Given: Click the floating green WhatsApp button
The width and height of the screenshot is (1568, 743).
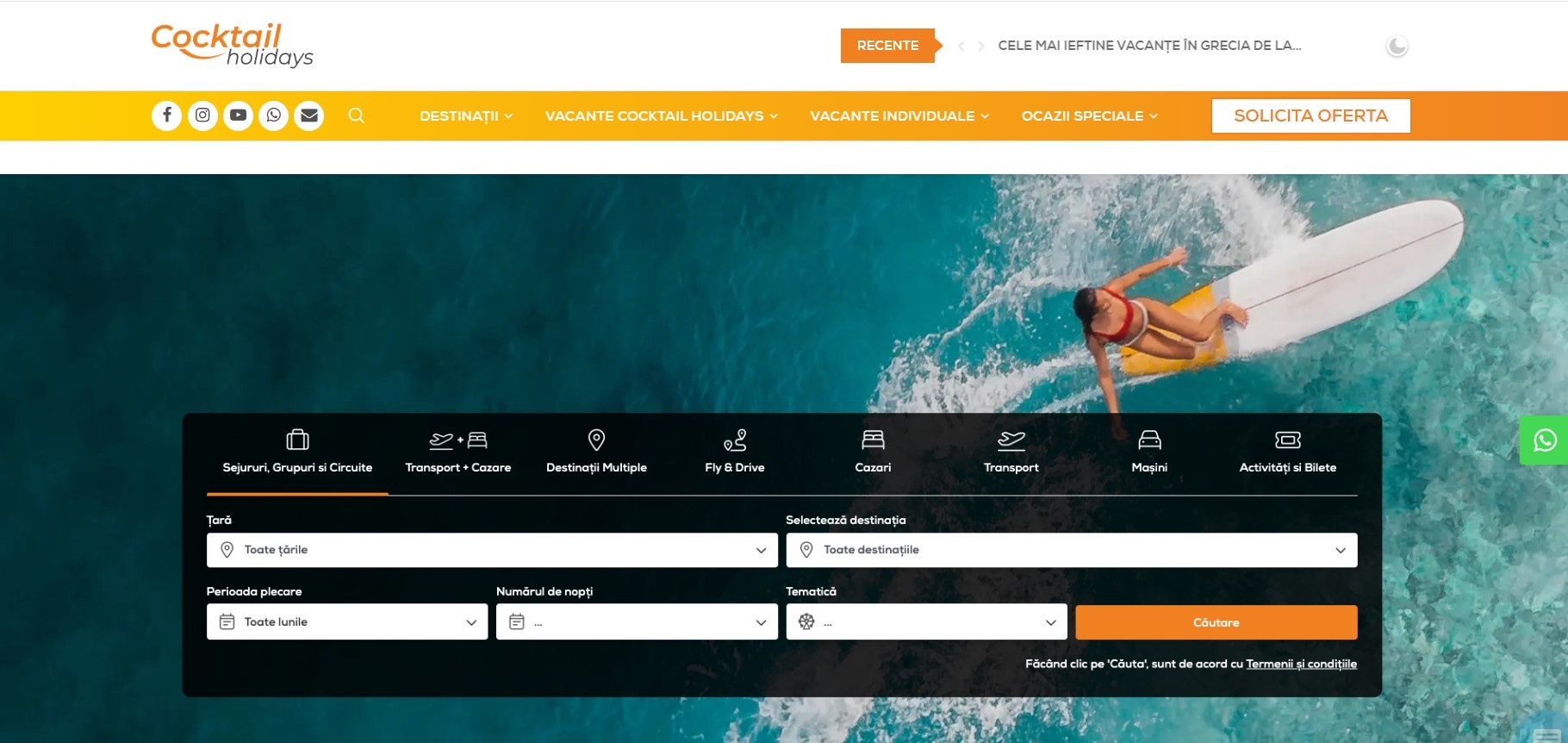Looking at the screenshot, I should (1544, 440).
